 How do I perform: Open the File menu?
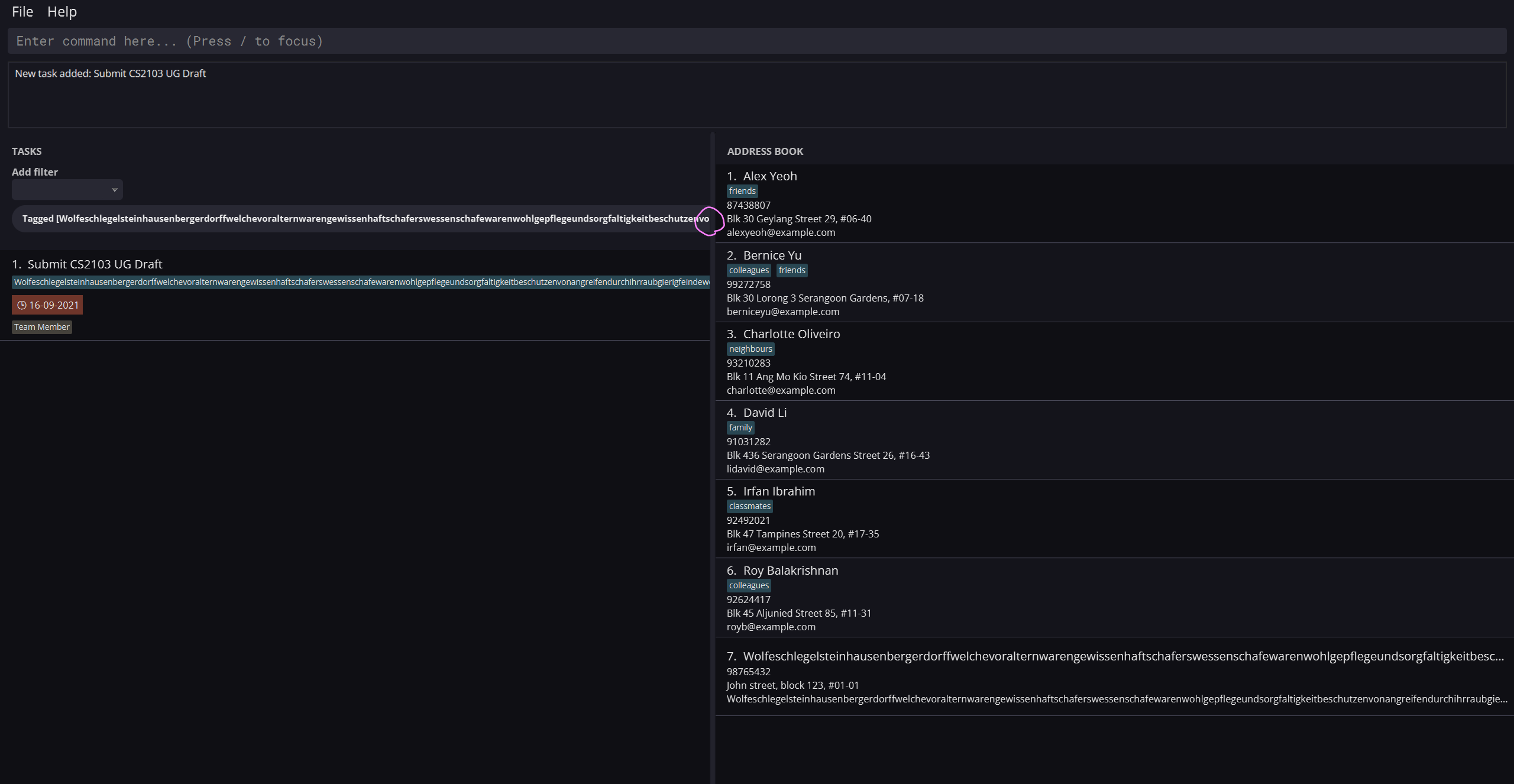point(22,12)
